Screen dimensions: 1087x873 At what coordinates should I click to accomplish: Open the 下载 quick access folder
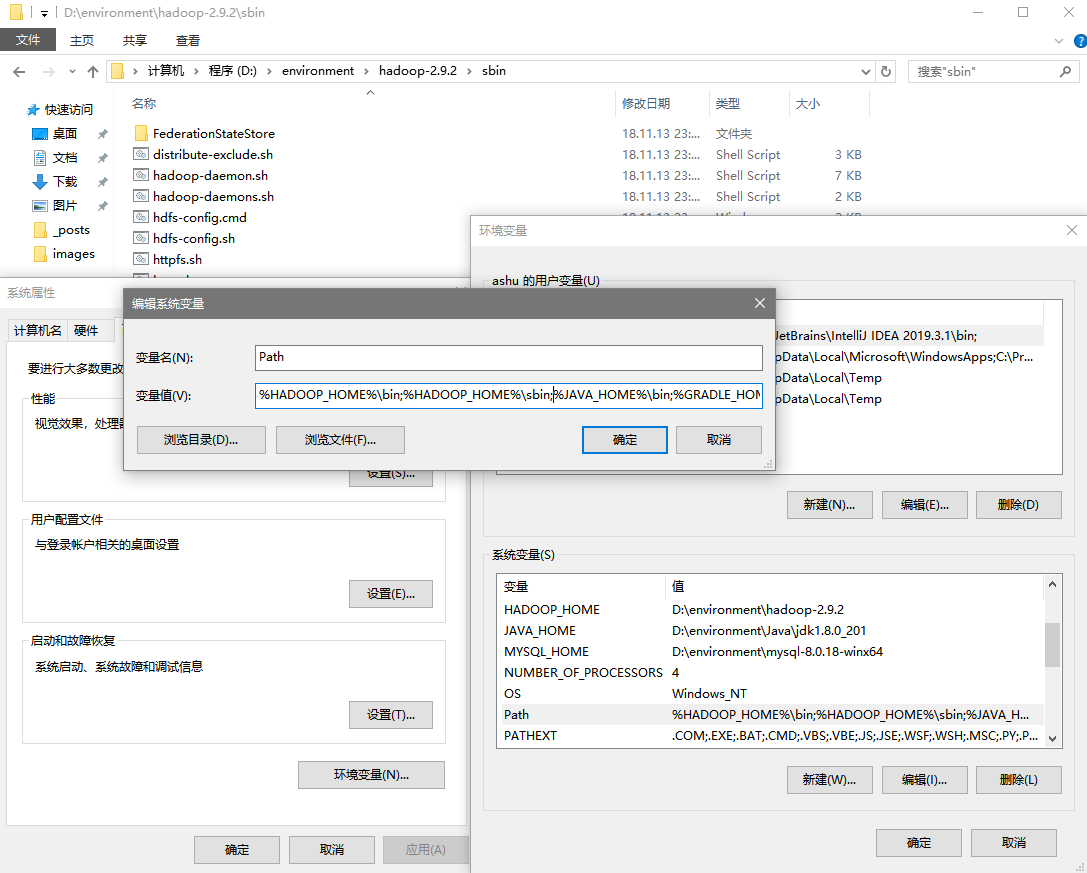[x=64, y=182]
